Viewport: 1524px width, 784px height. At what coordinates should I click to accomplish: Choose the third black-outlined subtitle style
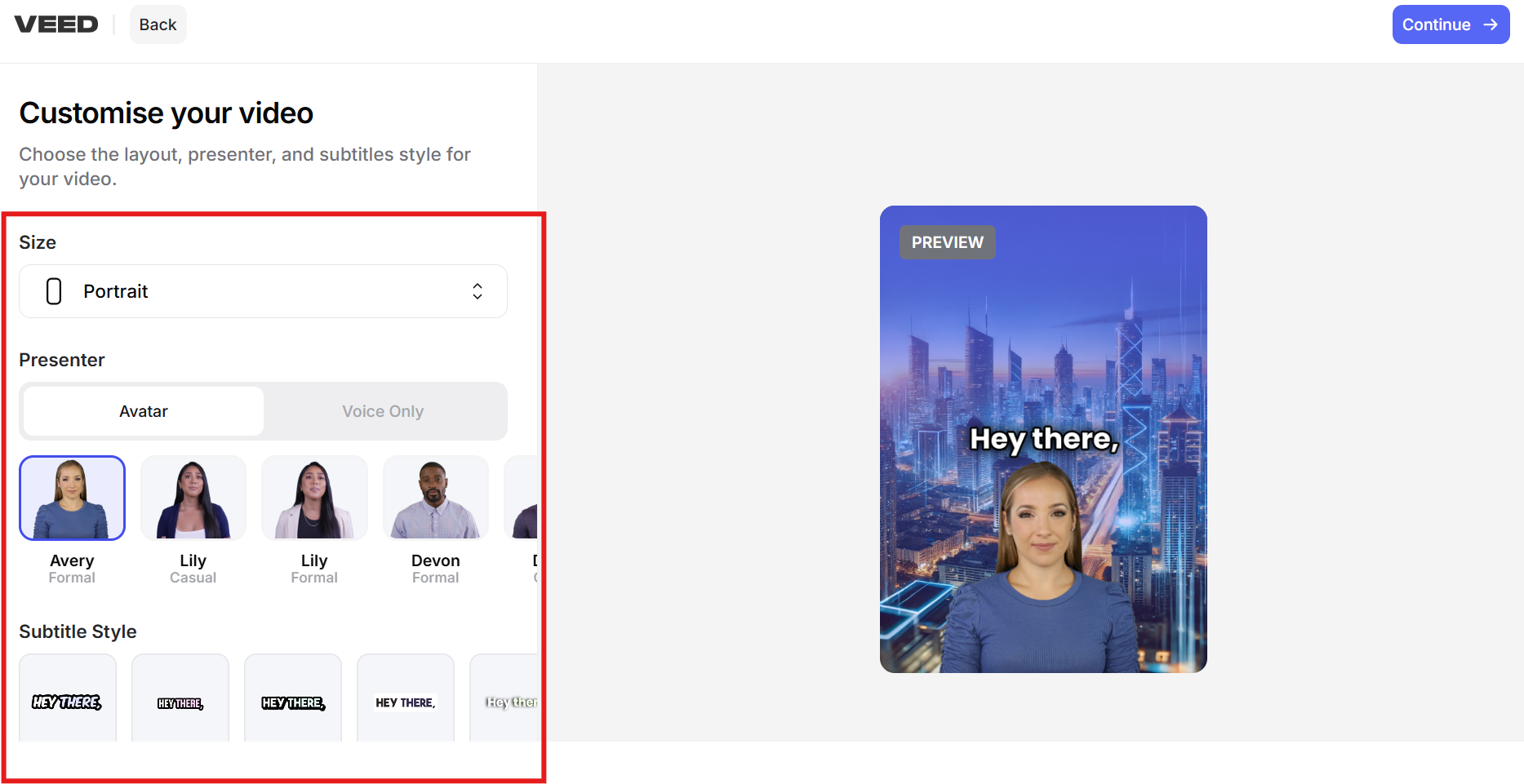pyautogui.click(x=292, y=702)
